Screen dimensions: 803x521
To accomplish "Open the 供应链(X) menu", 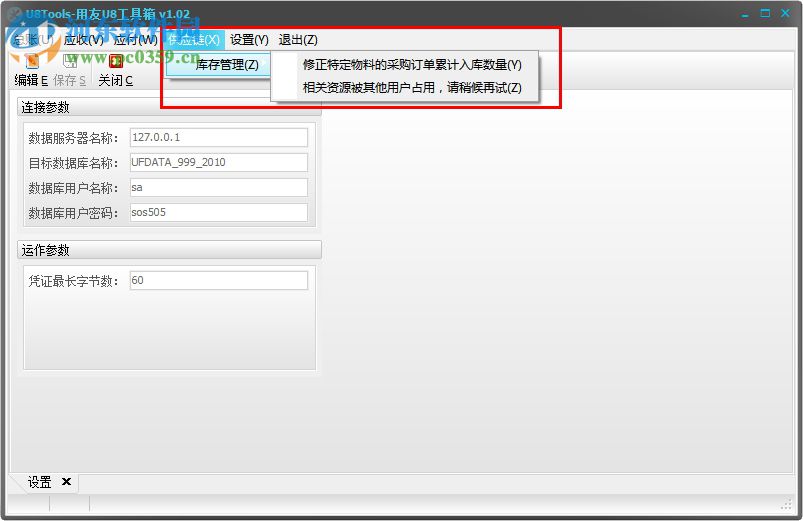I will (x=195, y=40).
